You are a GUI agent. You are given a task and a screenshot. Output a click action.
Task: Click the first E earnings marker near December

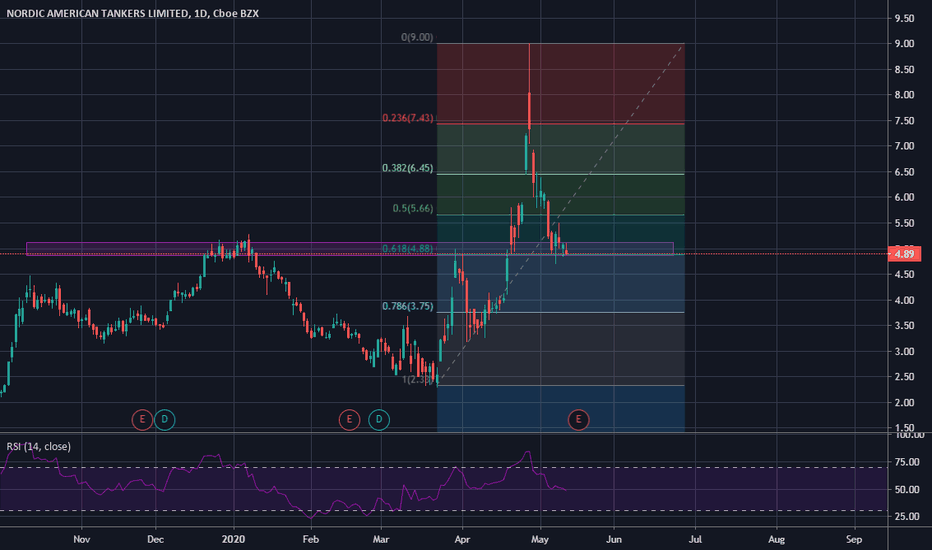[142, 419]
